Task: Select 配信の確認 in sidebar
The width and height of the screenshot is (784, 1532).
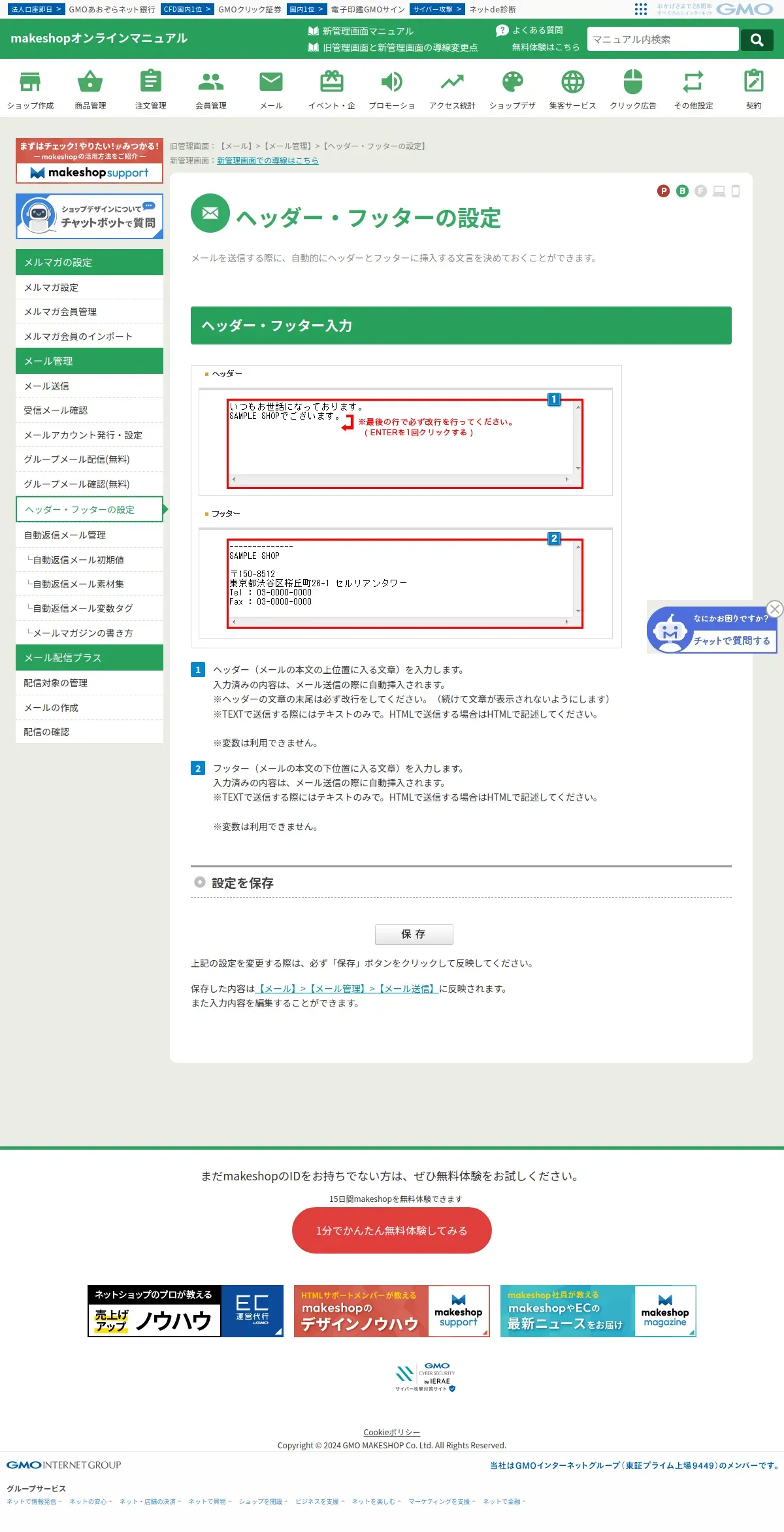Action: pos(90,732)
